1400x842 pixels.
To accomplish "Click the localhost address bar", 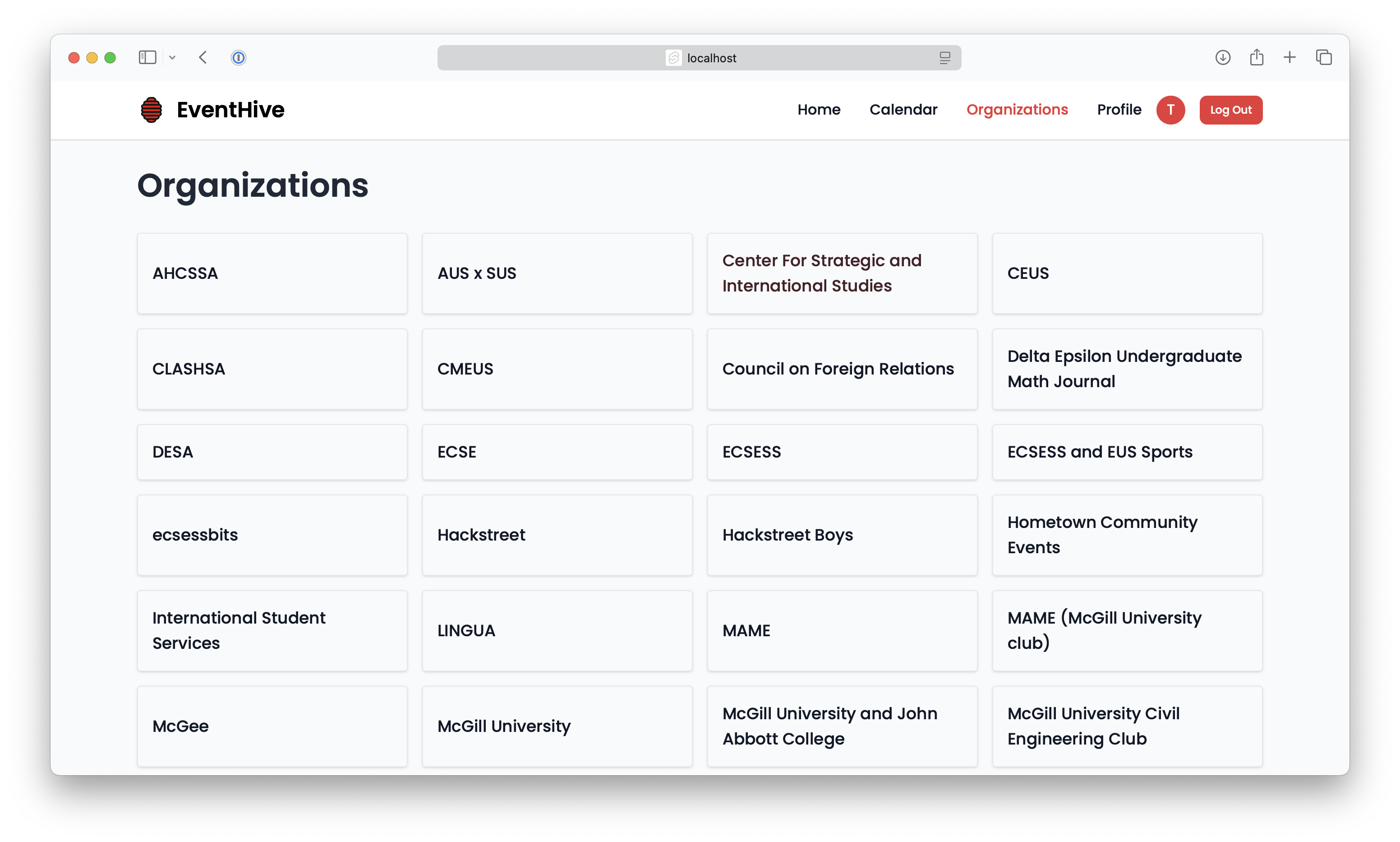I will pyautogui.click(x=699, y=58).
